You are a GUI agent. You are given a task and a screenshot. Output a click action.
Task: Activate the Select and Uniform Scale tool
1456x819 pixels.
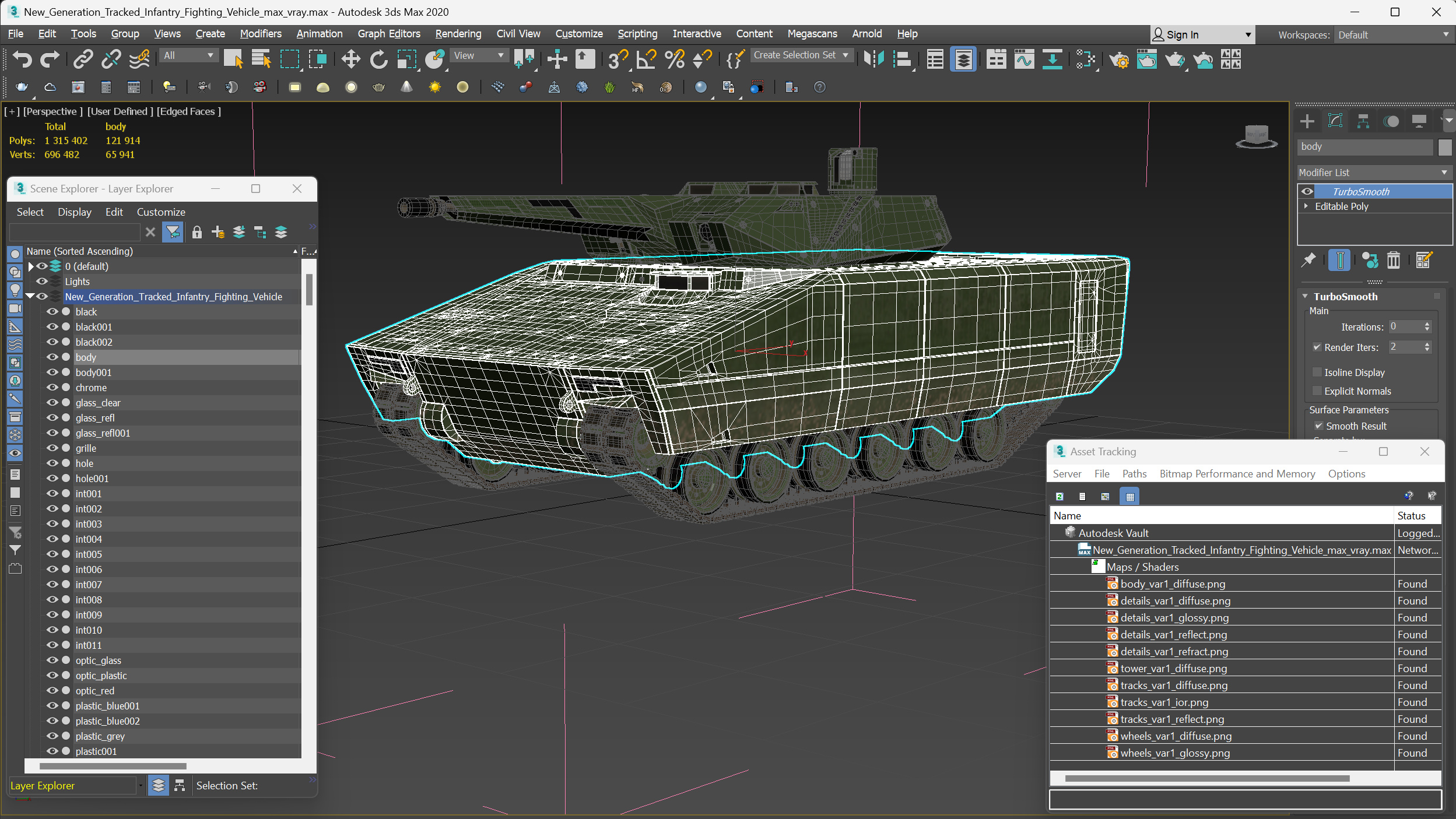point(406,59)
